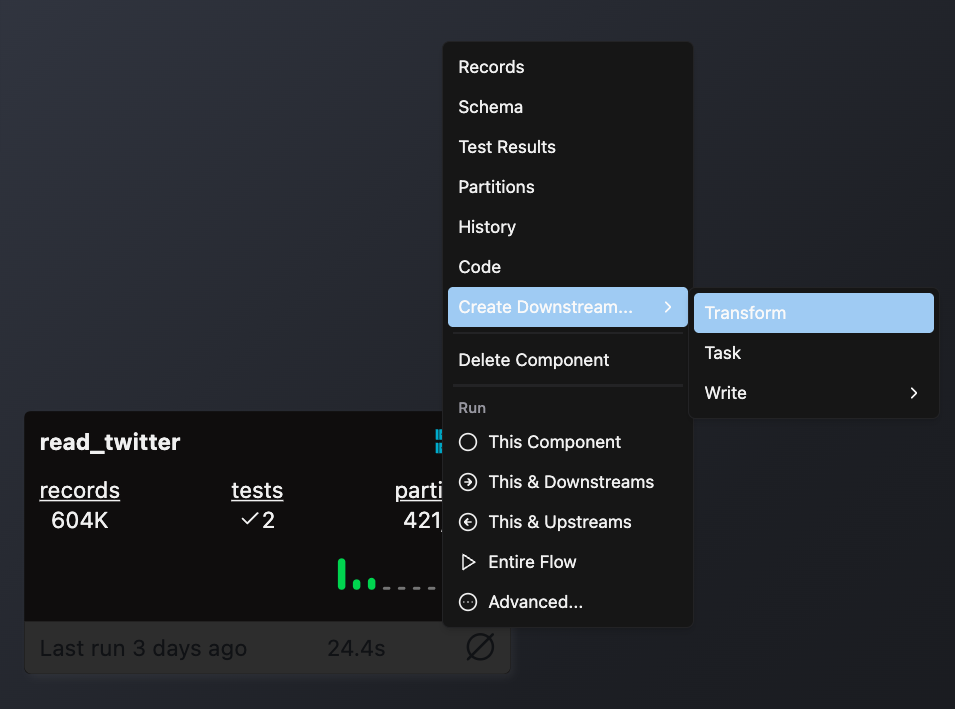
Task: Click the slashed circle icon in card footer
Action: (x=480, y=647)
